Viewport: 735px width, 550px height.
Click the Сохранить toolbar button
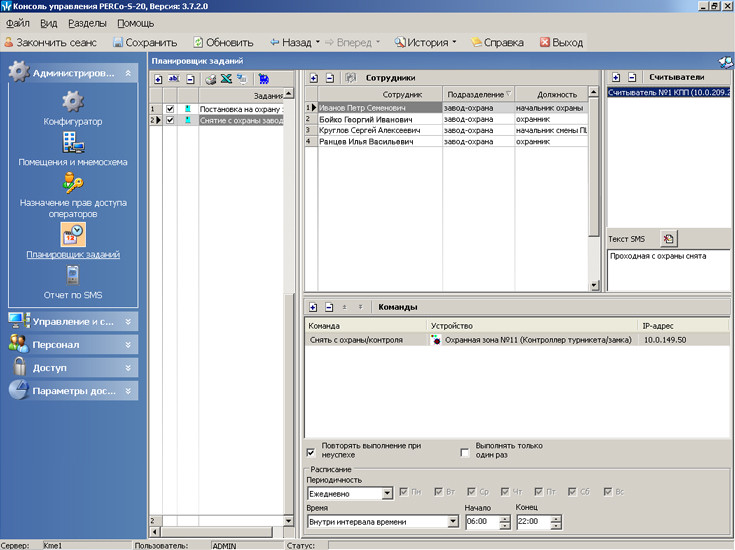tap(145, 42)
